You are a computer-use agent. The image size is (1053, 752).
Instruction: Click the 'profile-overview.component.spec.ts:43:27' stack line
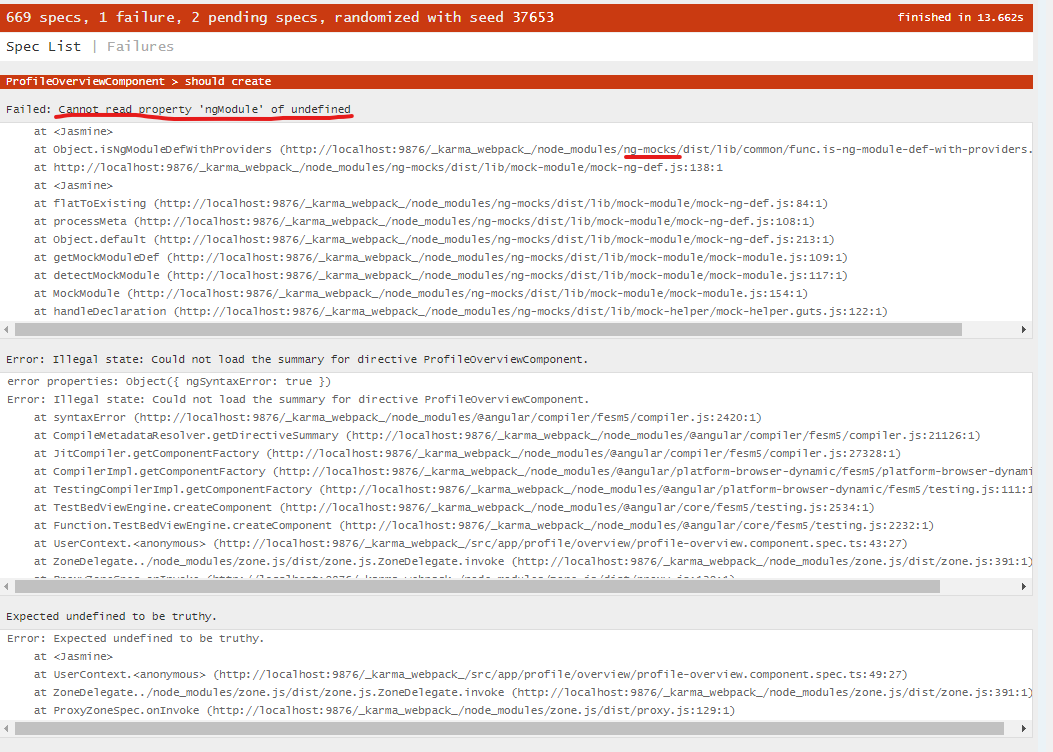coord(470,545)
